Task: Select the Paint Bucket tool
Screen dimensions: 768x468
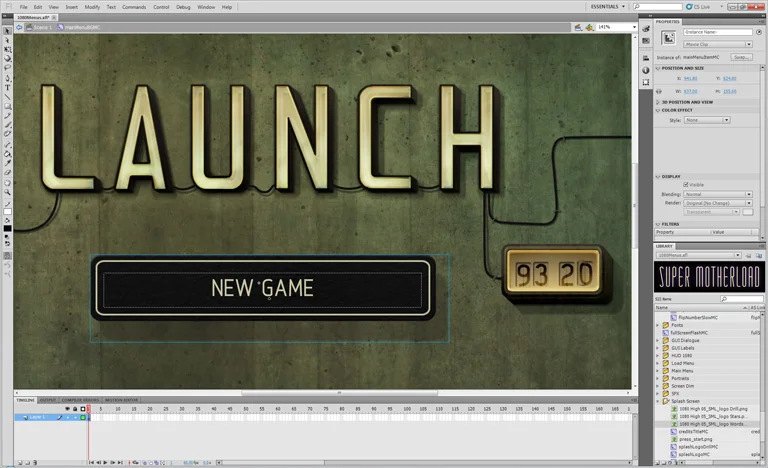Action: tap(7, 154)
